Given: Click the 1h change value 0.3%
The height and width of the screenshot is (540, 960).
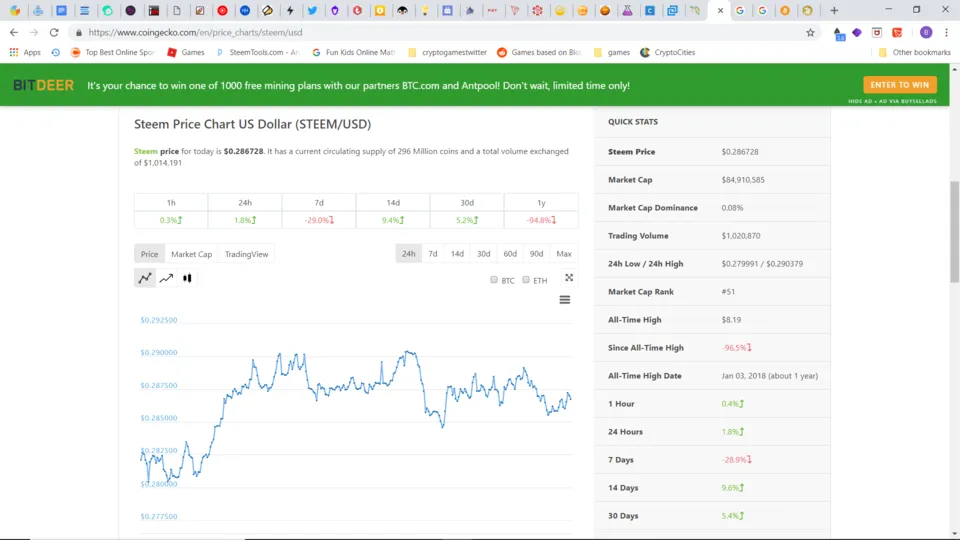Looking at the screenshot, I should (171, 220).
